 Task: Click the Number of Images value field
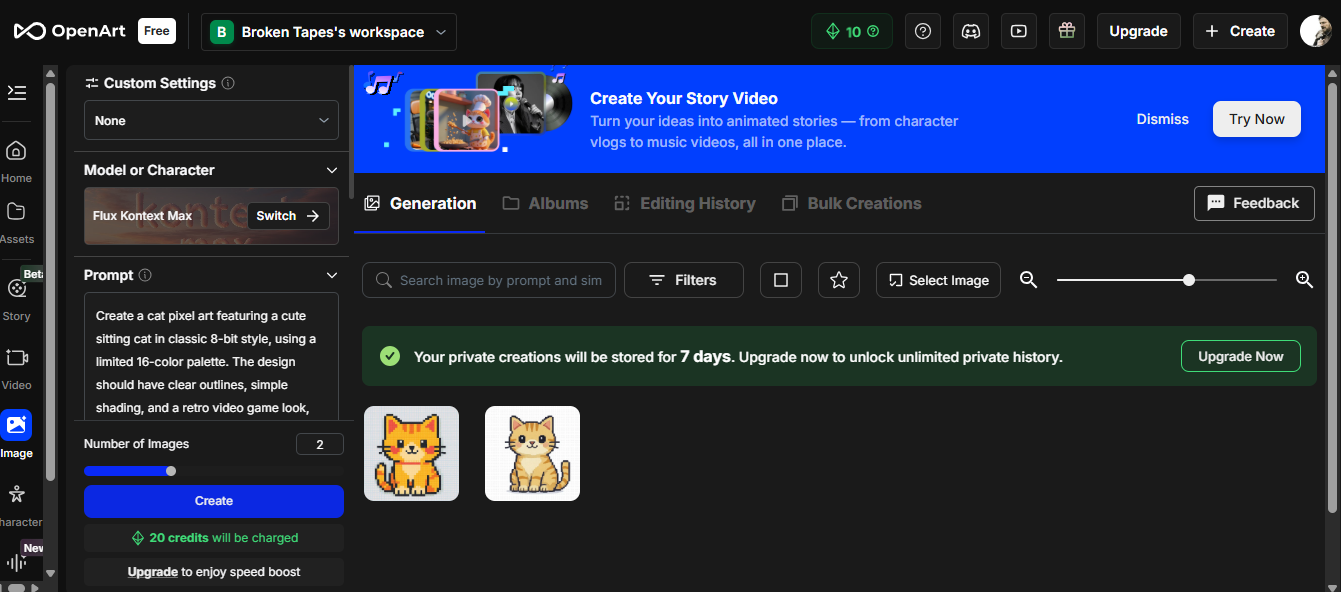point(320,444)
